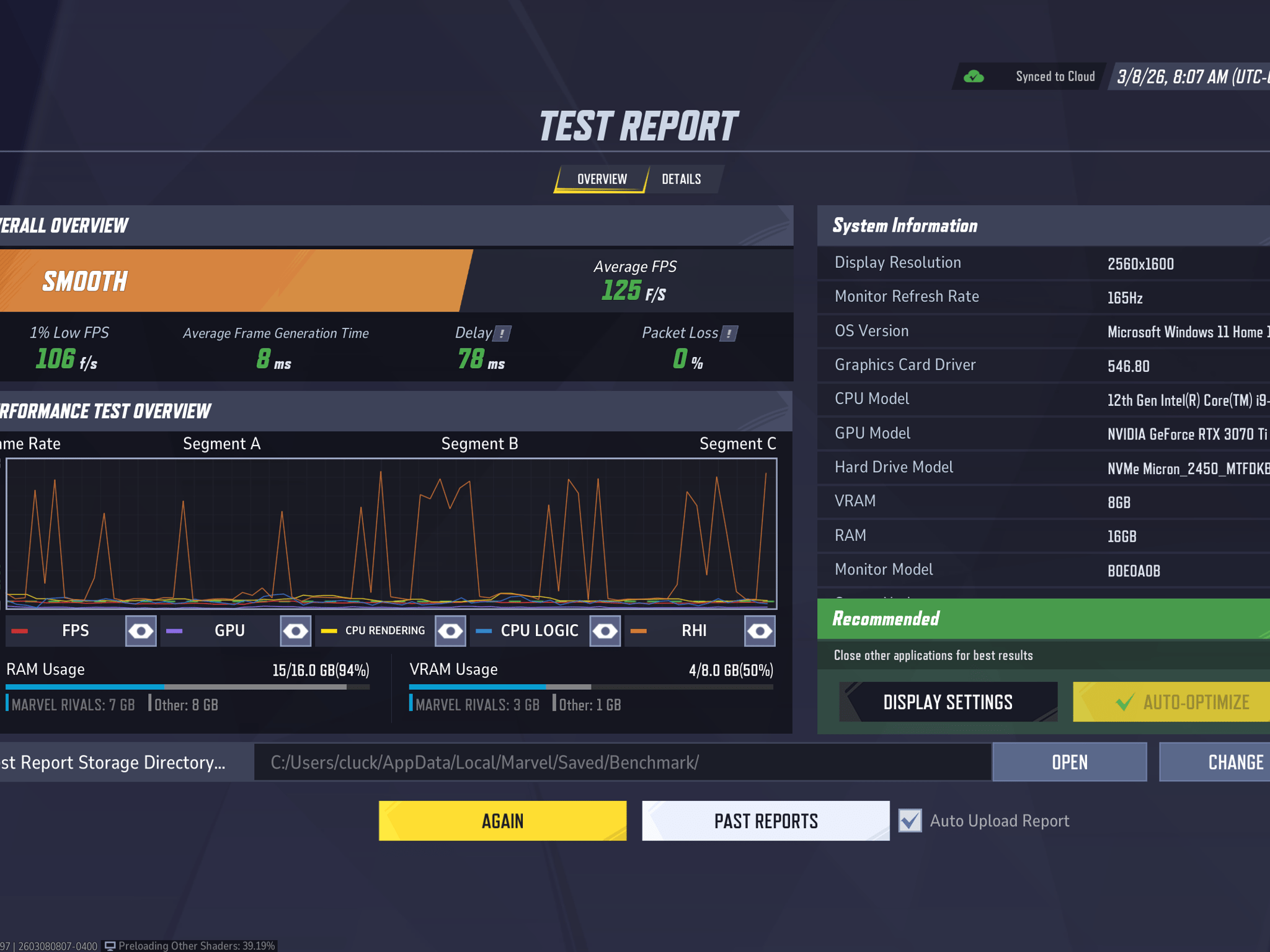Switch to the Details tab
Image resolution: width=1270 pixels, height=952 pixels.
(682, 179)
